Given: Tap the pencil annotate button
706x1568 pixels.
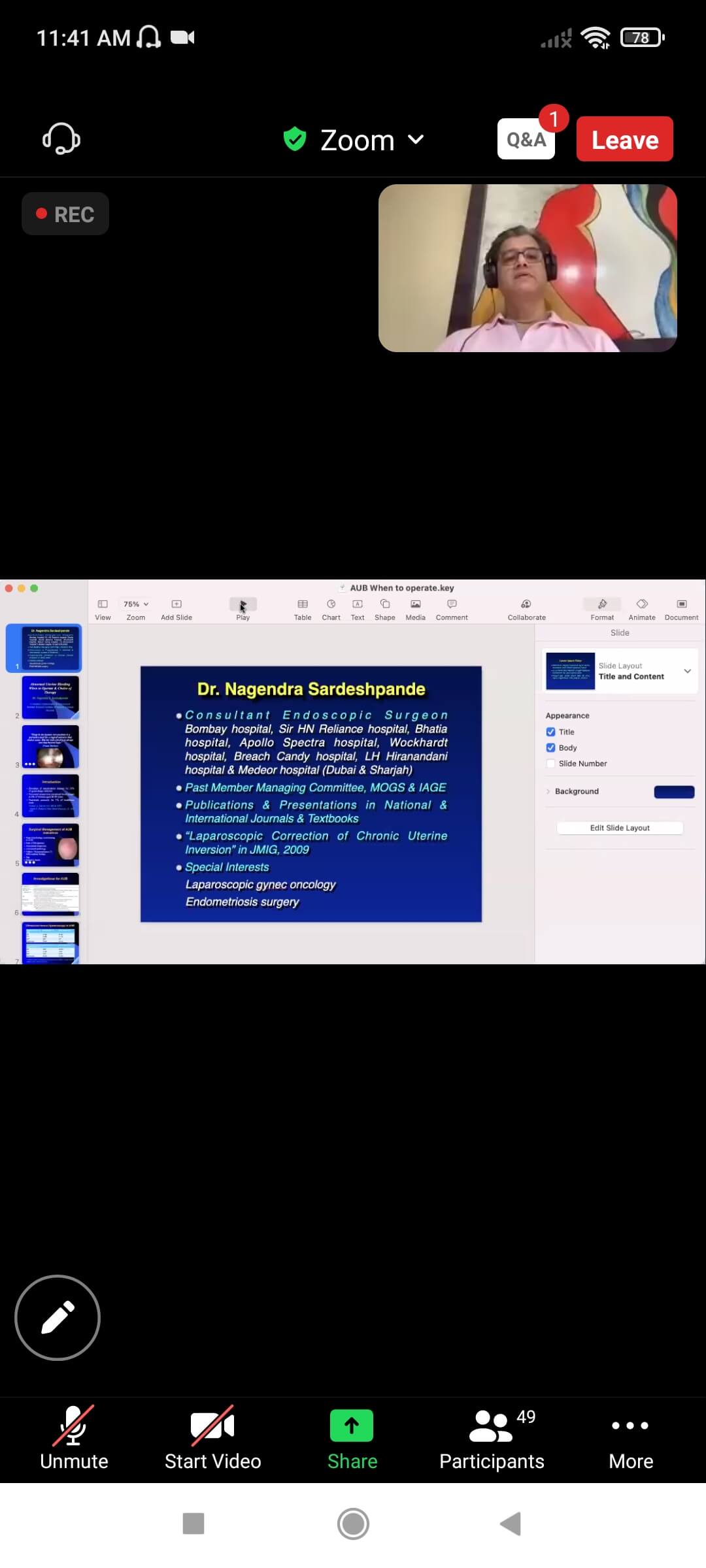Looking at the screenshot, I should pos(58,1318).
